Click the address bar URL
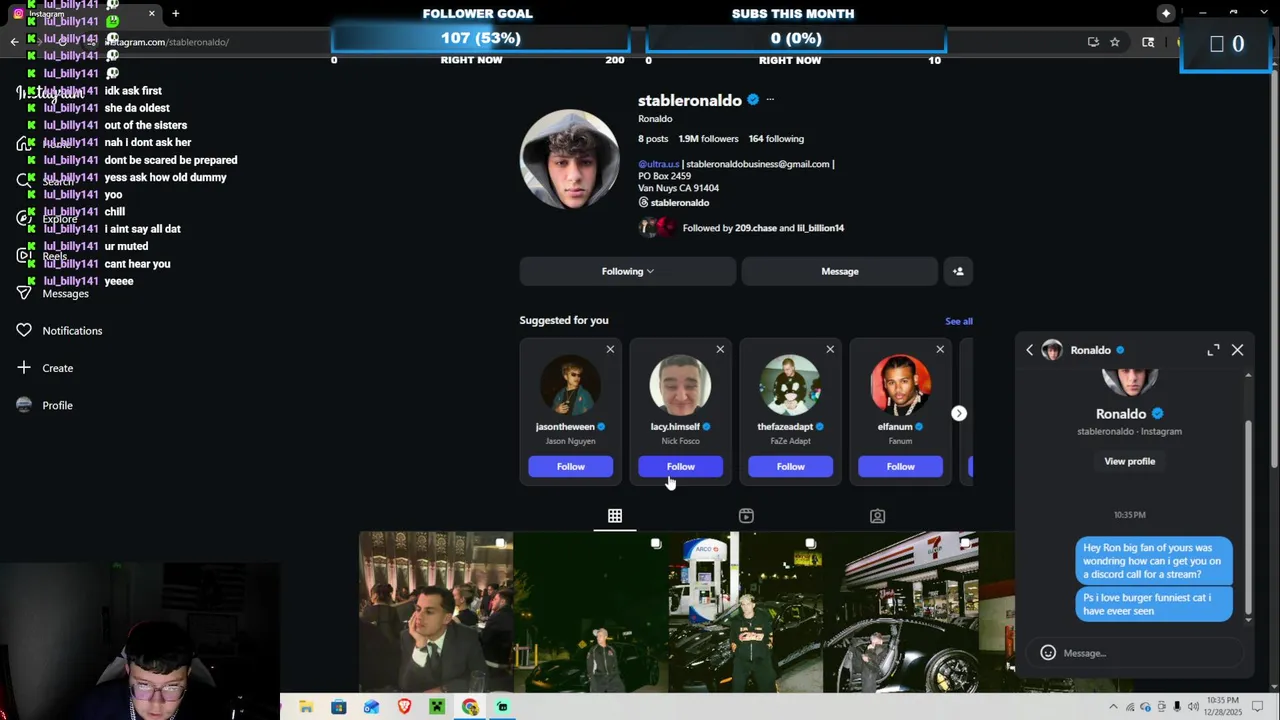The height and width of the screenshot is (720, 1280). pyautogui.click(x=167, y=42)
